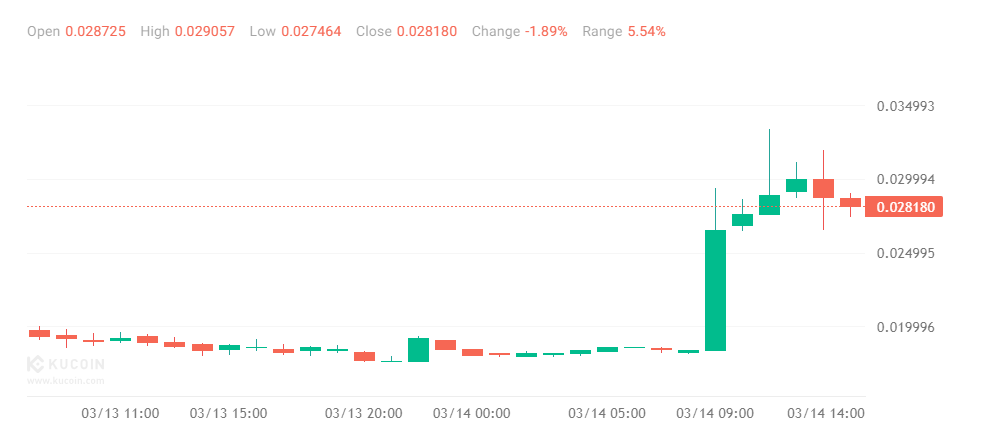Click the High price value 0.029057
Image resolution: width=982 pixels, height=444 pixels.
pos(205,31)
